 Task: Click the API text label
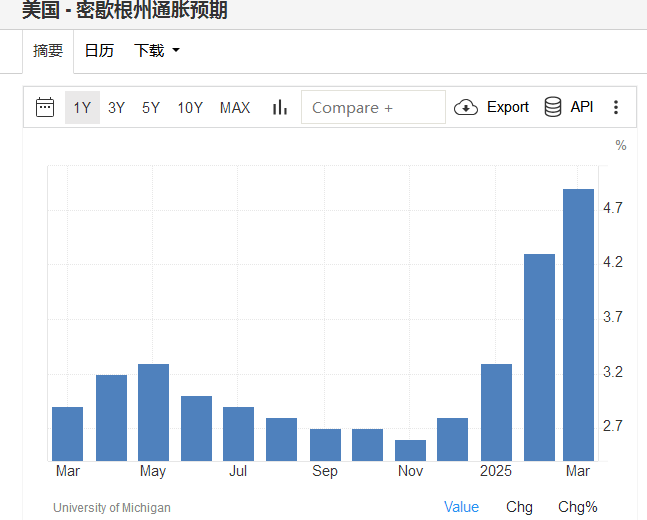click(x=582, y=107)
